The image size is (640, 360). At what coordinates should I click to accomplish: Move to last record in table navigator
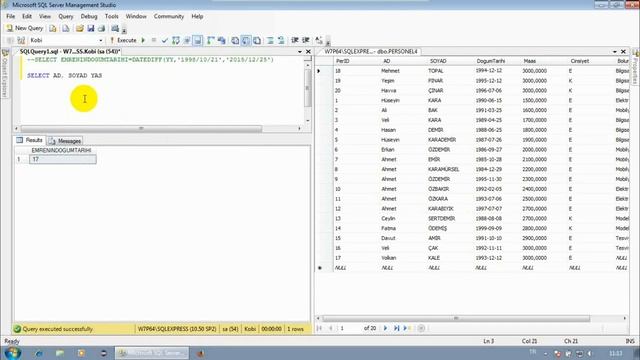pyautogui.click(x=396, y=328)
